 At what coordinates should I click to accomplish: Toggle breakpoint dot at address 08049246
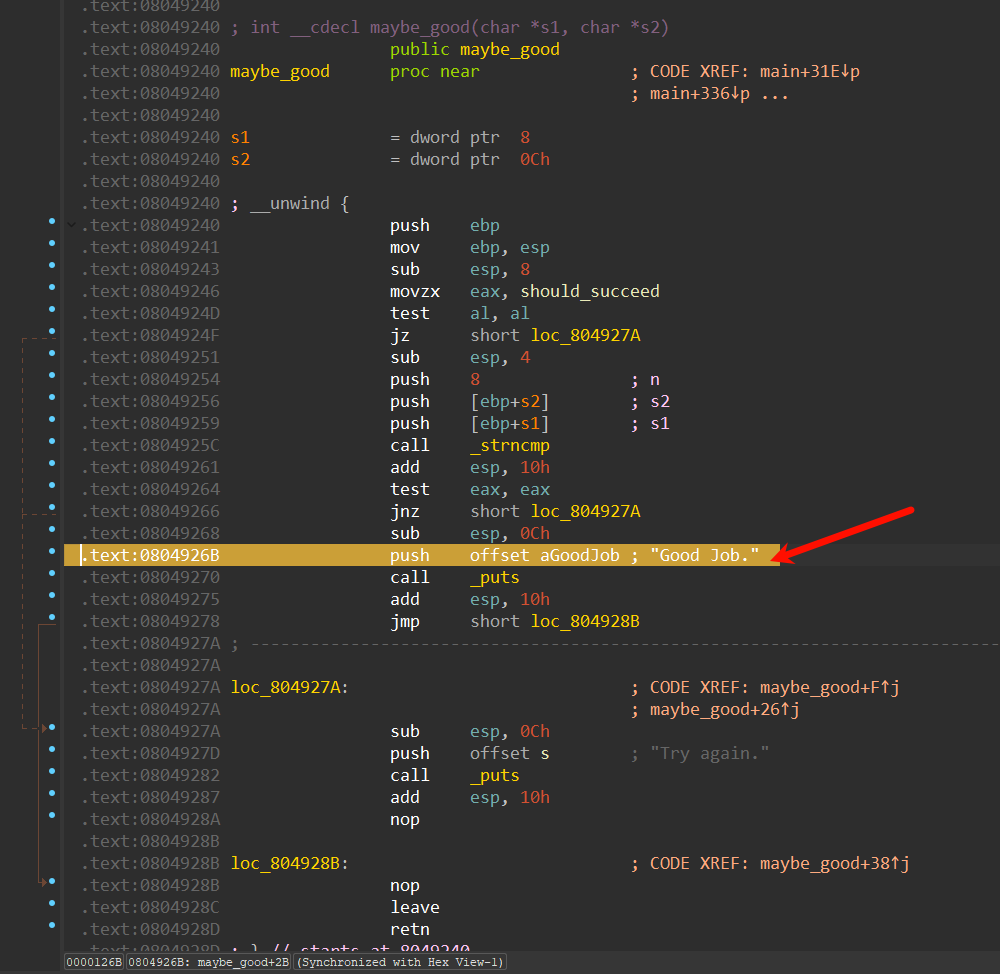tap(52, 287)
